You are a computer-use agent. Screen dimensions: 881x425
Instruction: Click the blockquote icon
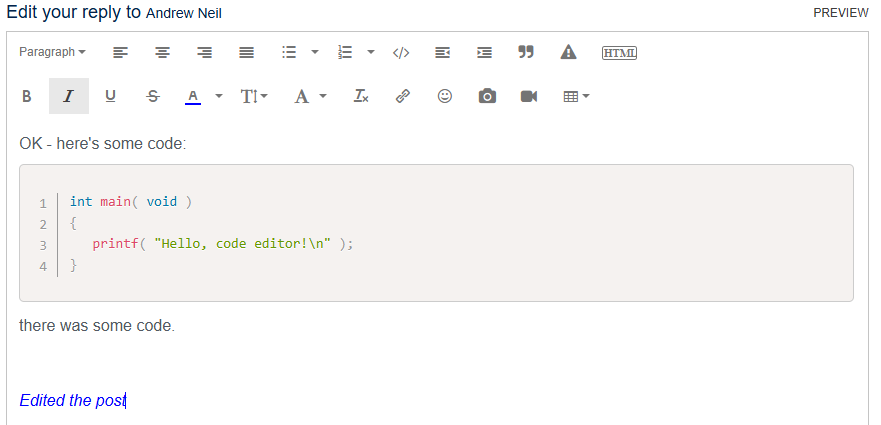(x=526, y=52)
